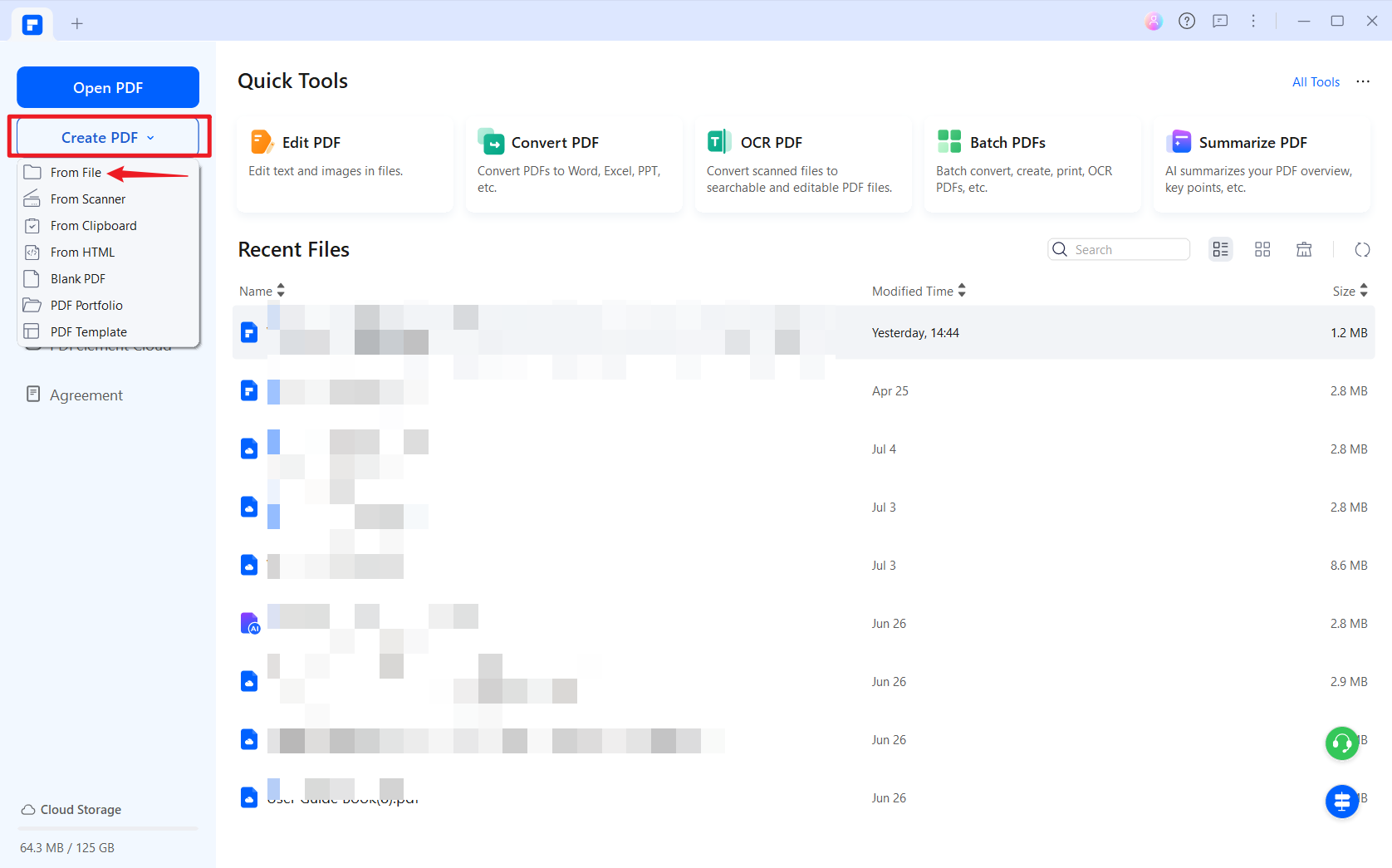
Task: Open the user account avatar
Action: coord(1154,22)
